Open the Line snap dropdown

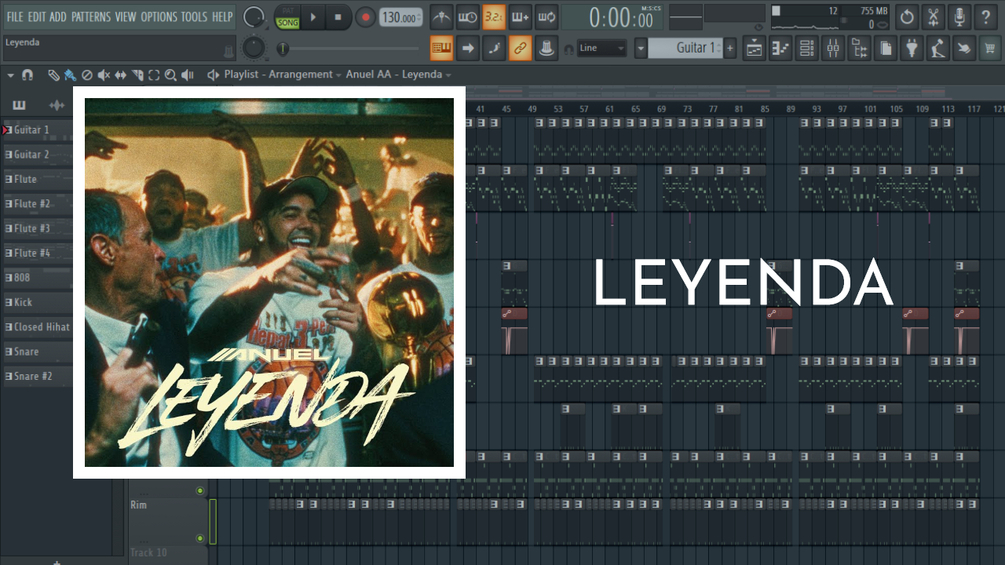coord(601,48)
